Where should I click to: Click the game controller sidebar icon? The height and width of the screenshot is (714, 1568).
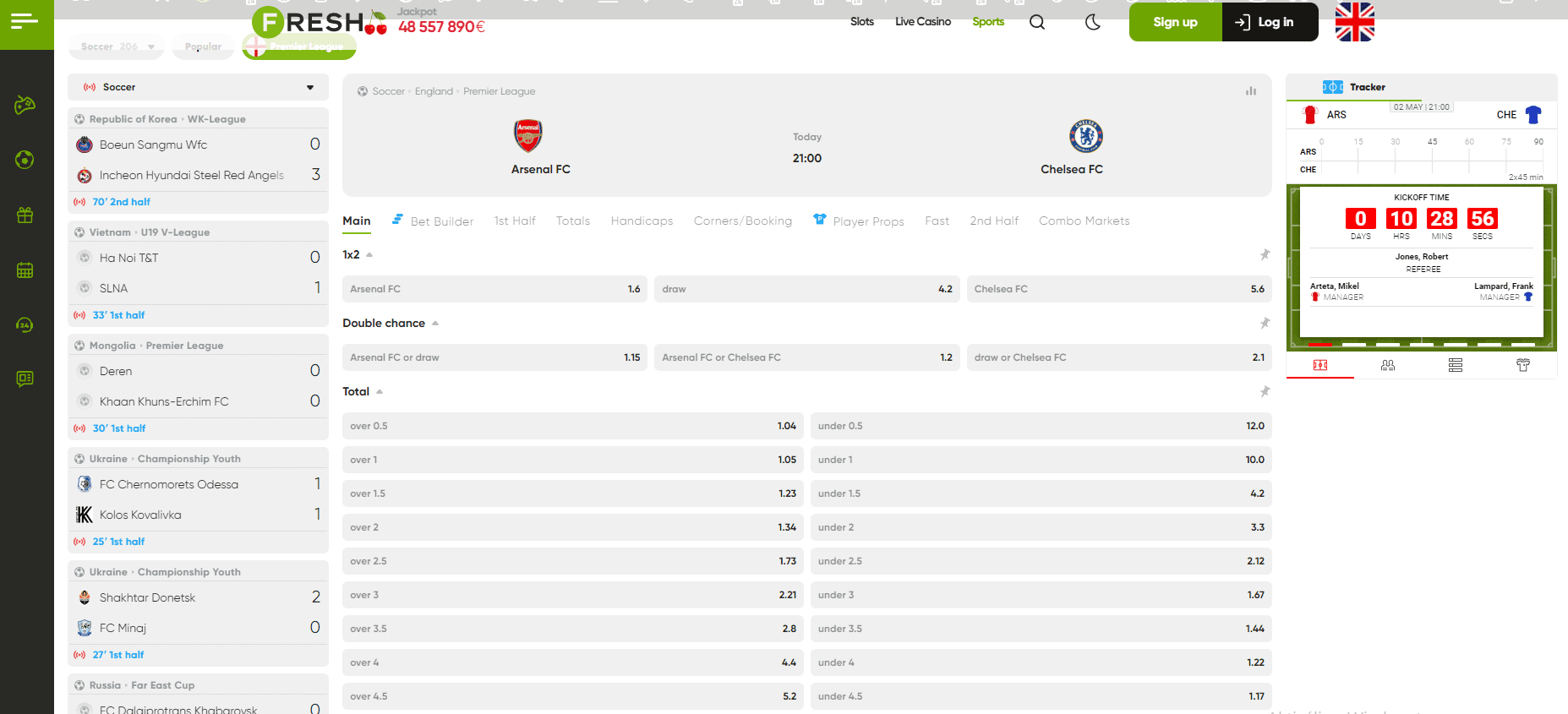(25, 105)
